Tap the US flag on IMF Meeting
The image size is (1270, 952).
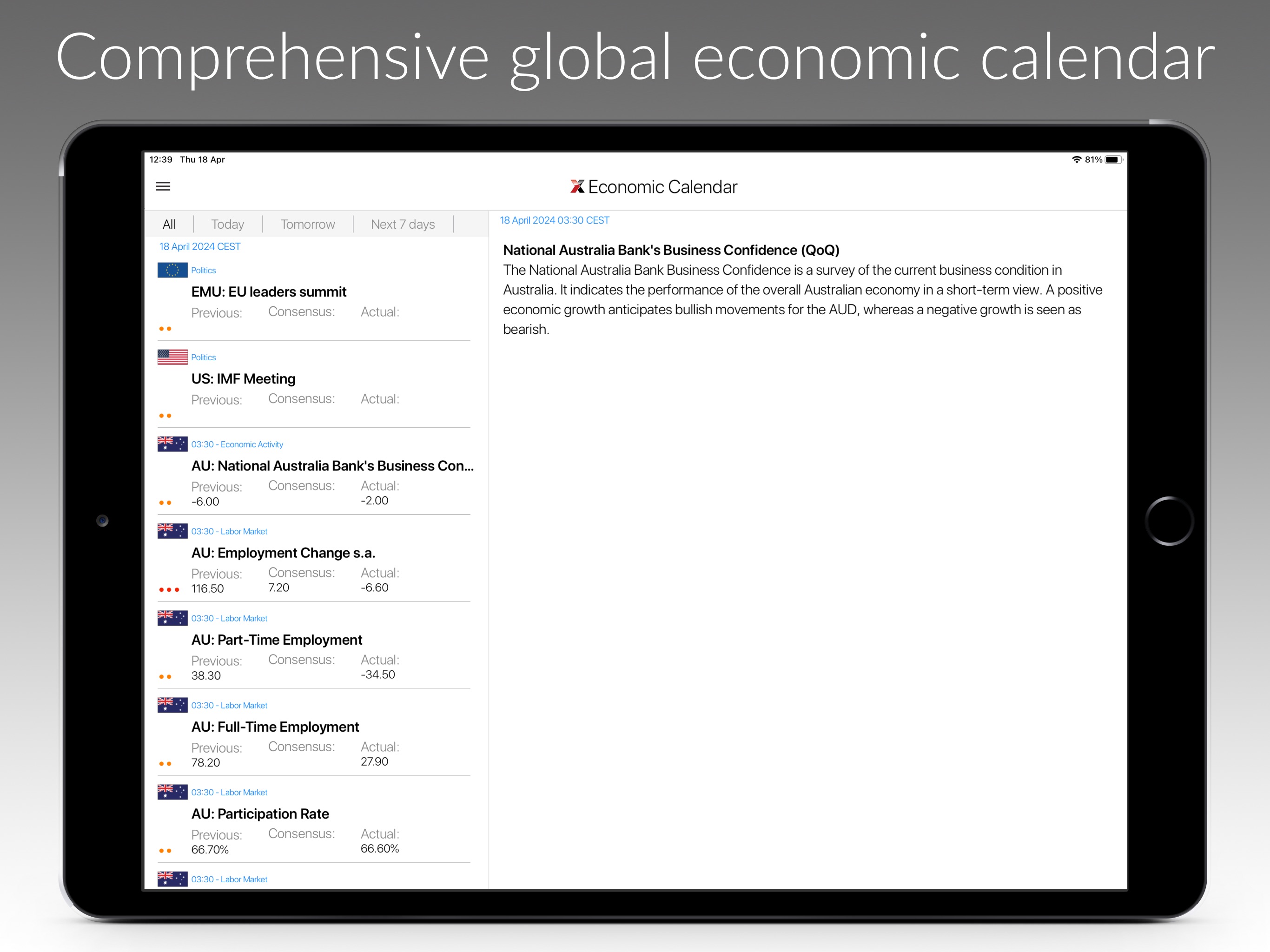point(172,357)
